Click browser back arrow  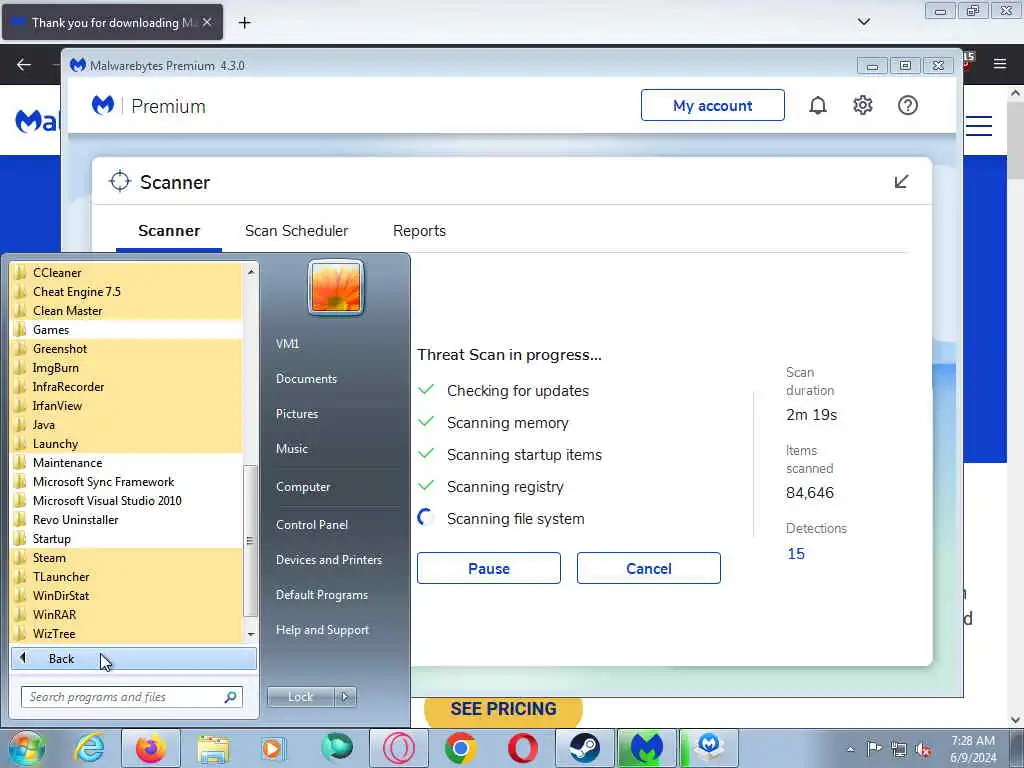[x=24, y=64]
